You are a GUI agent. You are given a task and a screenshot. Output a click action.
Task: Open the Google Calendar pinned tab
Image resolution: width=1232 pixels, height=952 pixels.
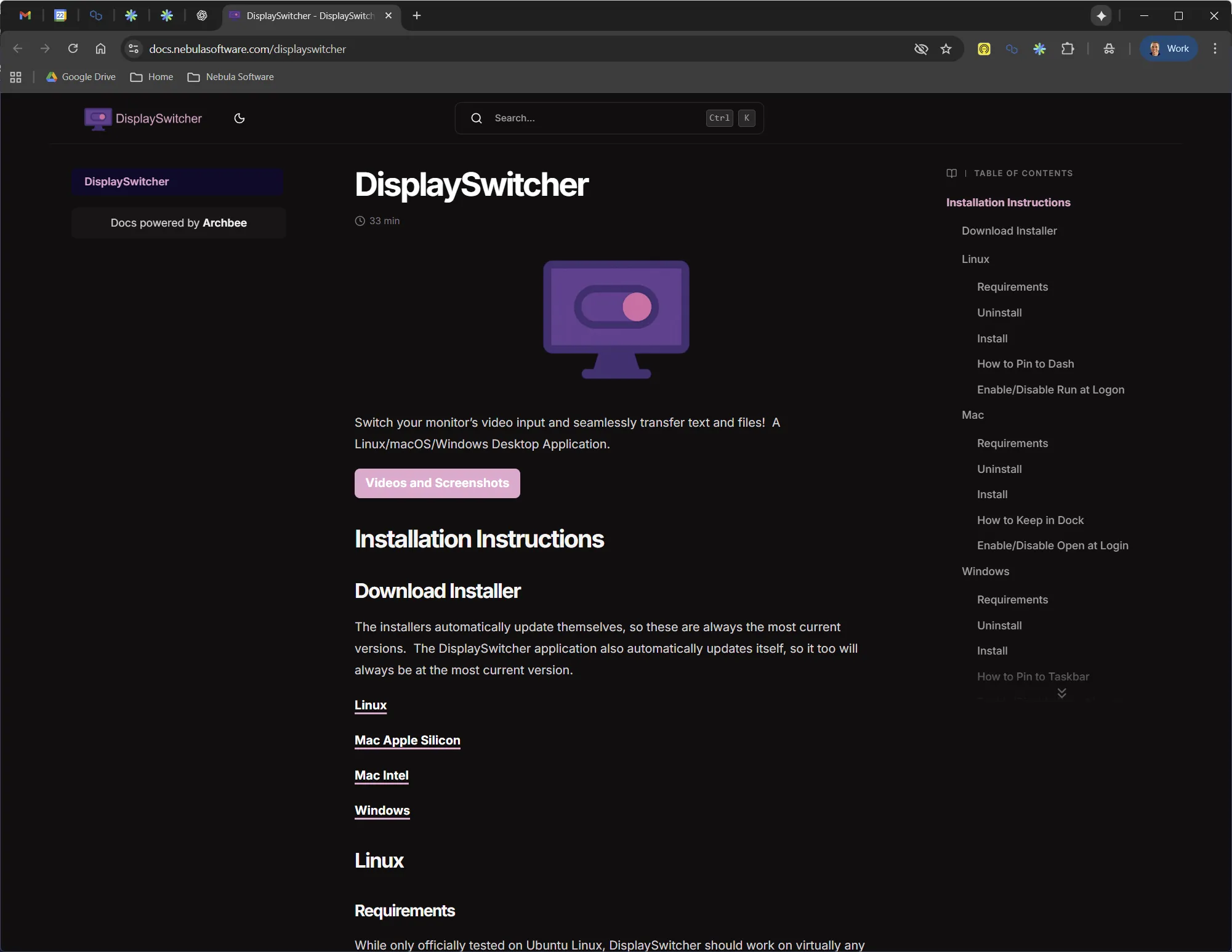[x=60, y=15]
